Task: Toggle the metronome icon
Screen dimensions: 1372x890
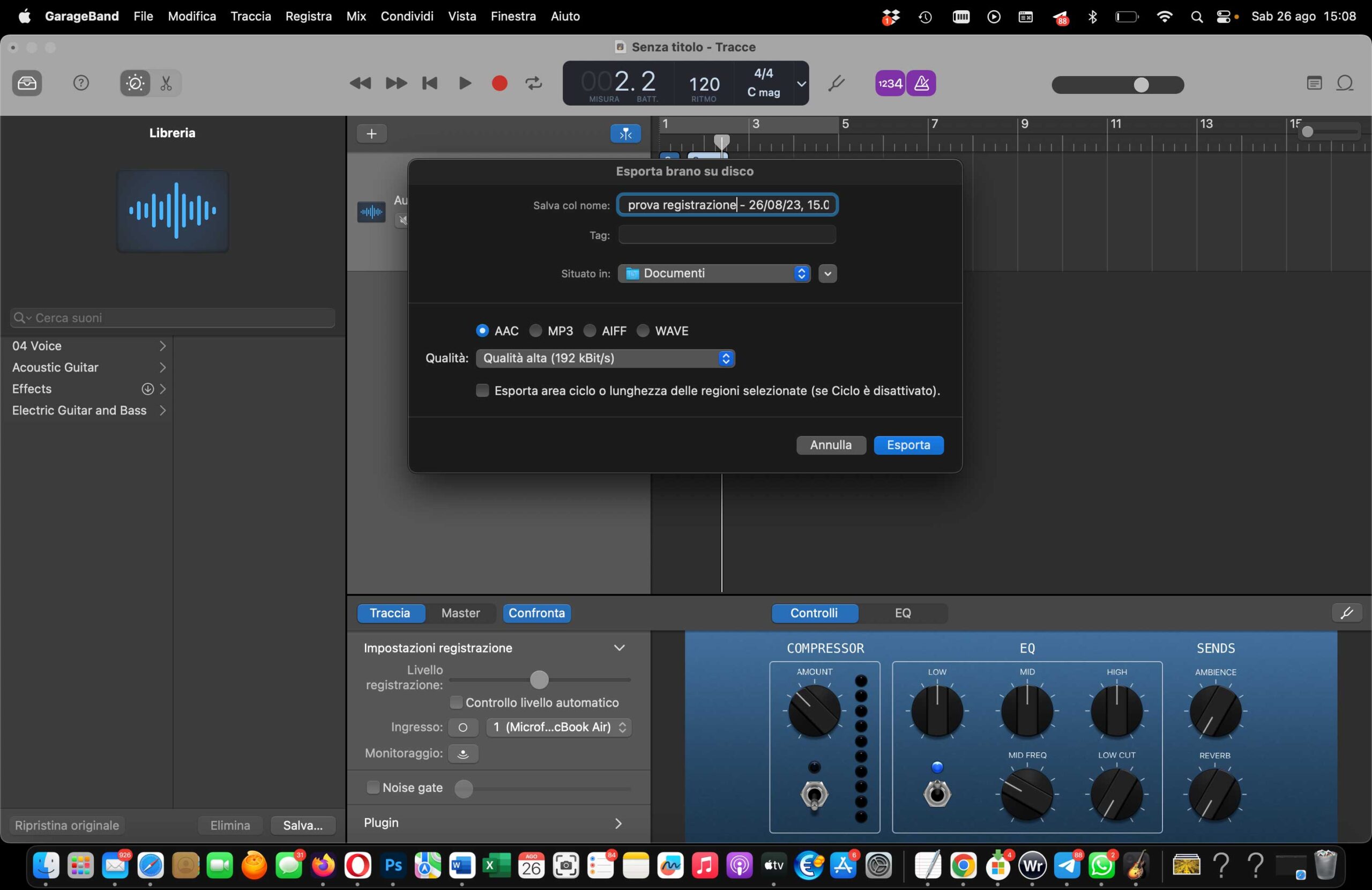Action: tap(921, 84)
